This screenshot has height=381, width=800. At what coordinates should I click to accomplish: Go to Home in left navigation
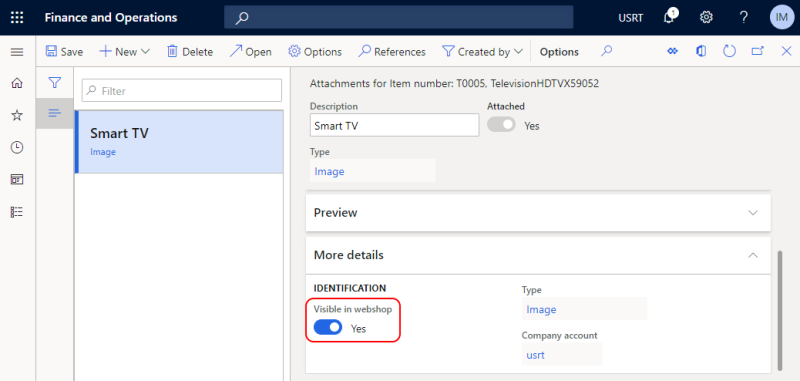[17, 83]
